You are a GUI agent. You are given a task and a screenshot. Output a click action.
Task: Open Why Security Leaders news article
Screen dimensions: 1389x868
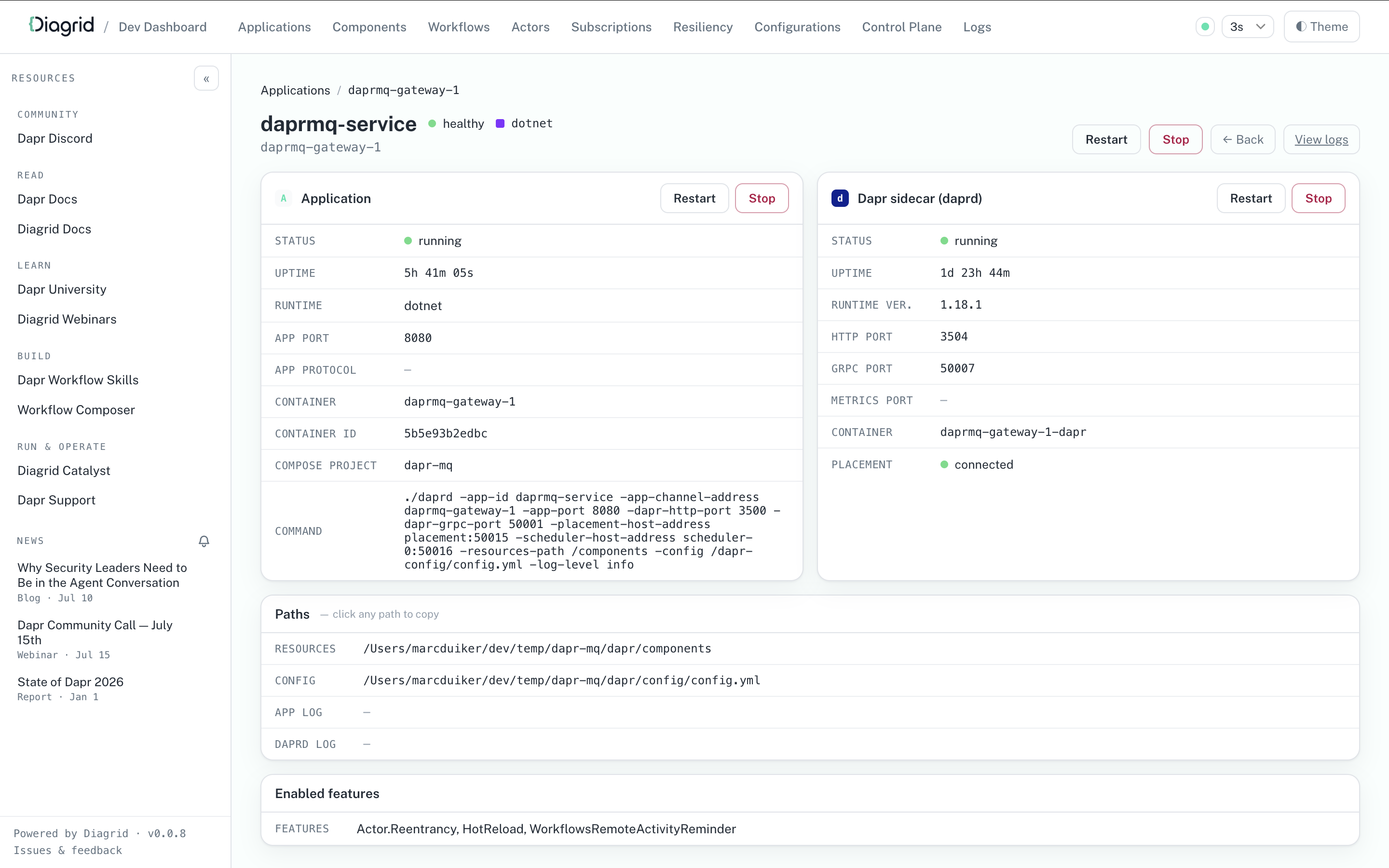click(x=102, y=575)
